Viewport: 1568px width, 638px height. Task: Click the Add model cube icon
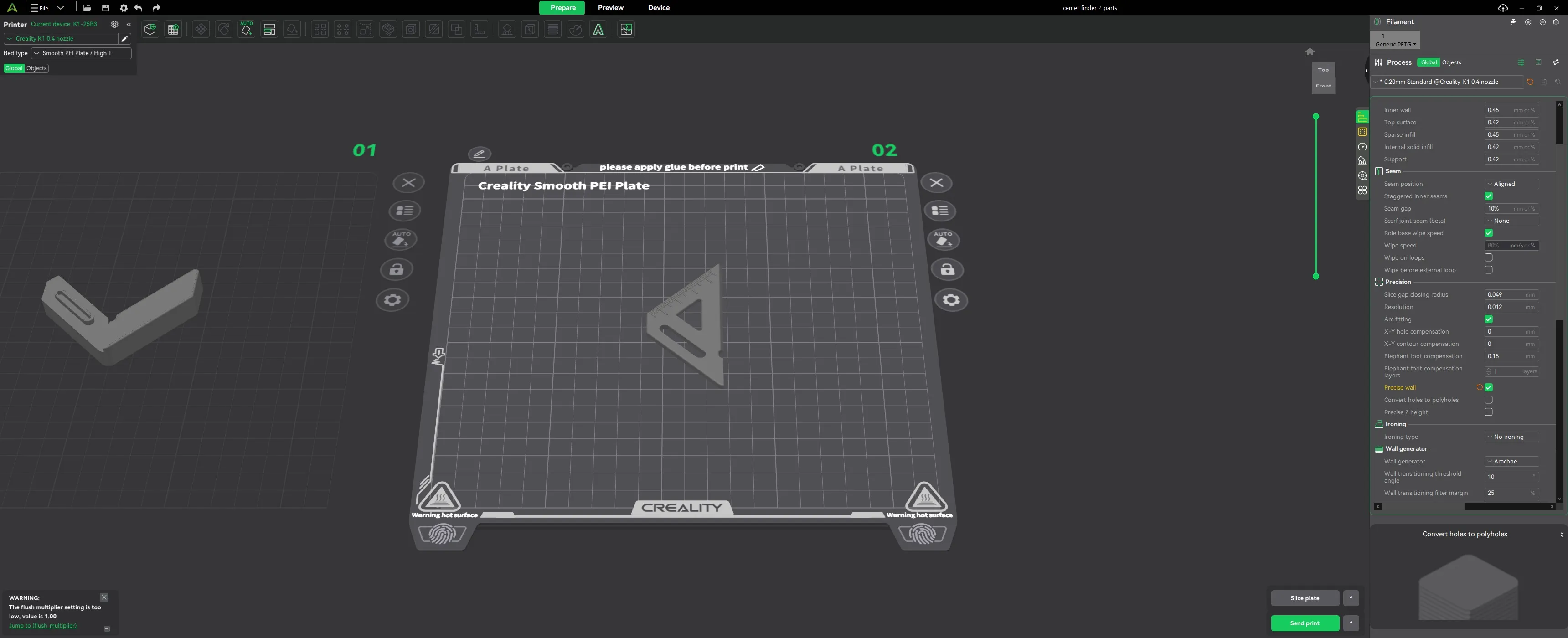150,29
